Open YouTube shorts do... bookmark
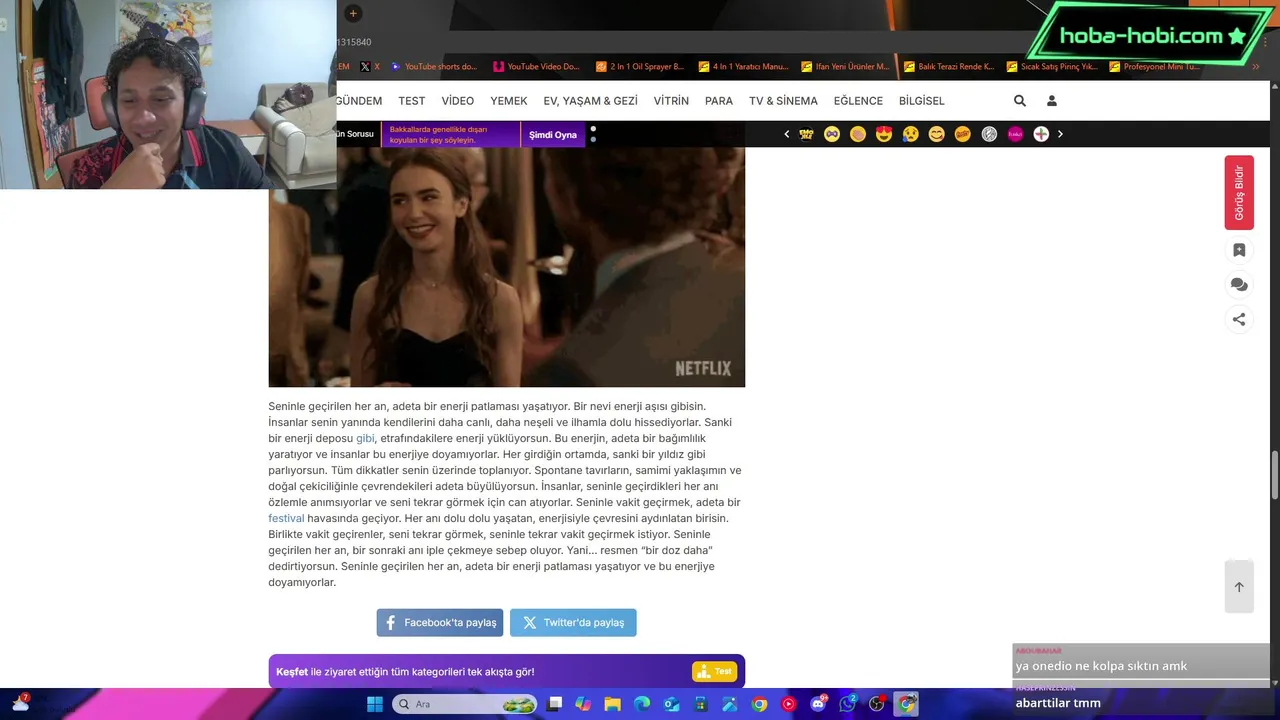The height and width of the screenshot is (720, 1280). point(435,67)
